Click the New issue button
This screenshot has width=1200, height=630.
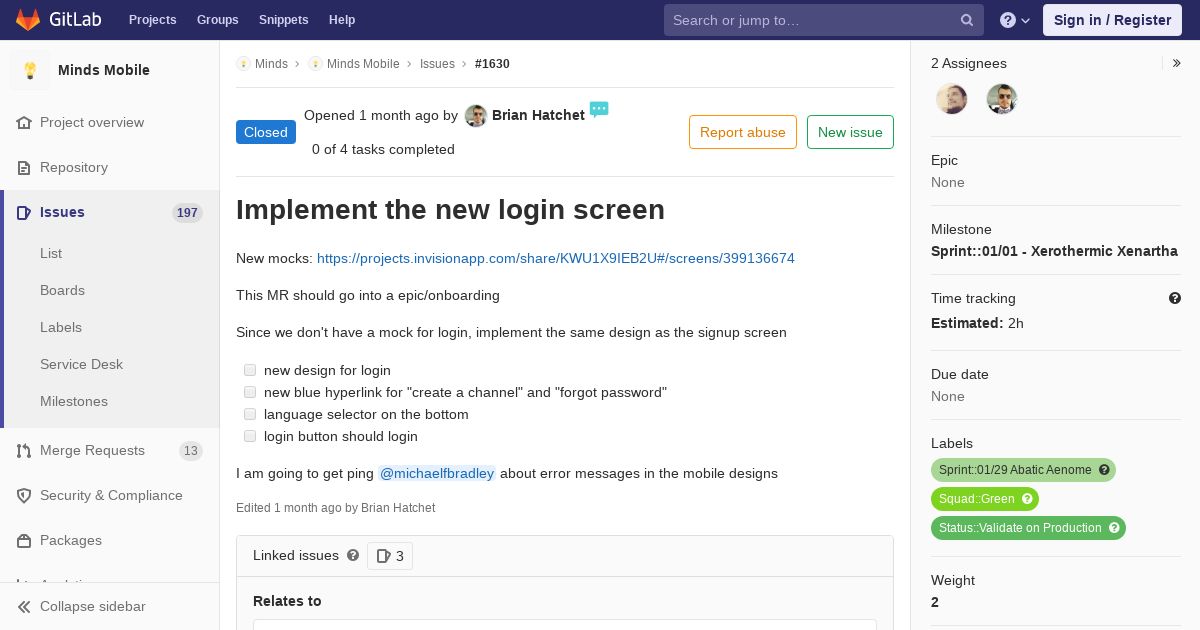pos(850,132)
